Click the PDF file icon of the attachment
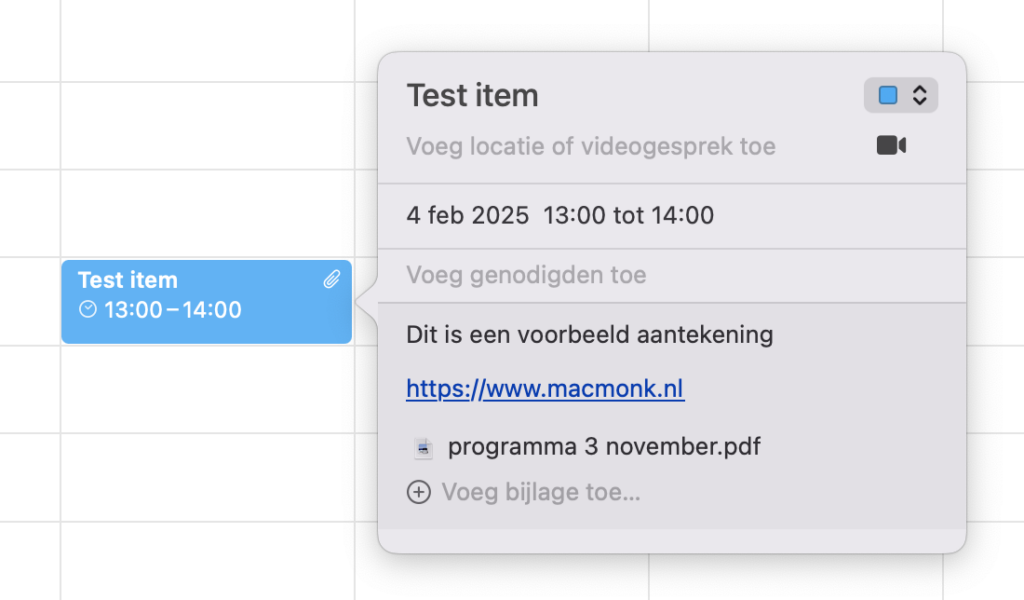 pyautogui.click(x=424, y=448)
